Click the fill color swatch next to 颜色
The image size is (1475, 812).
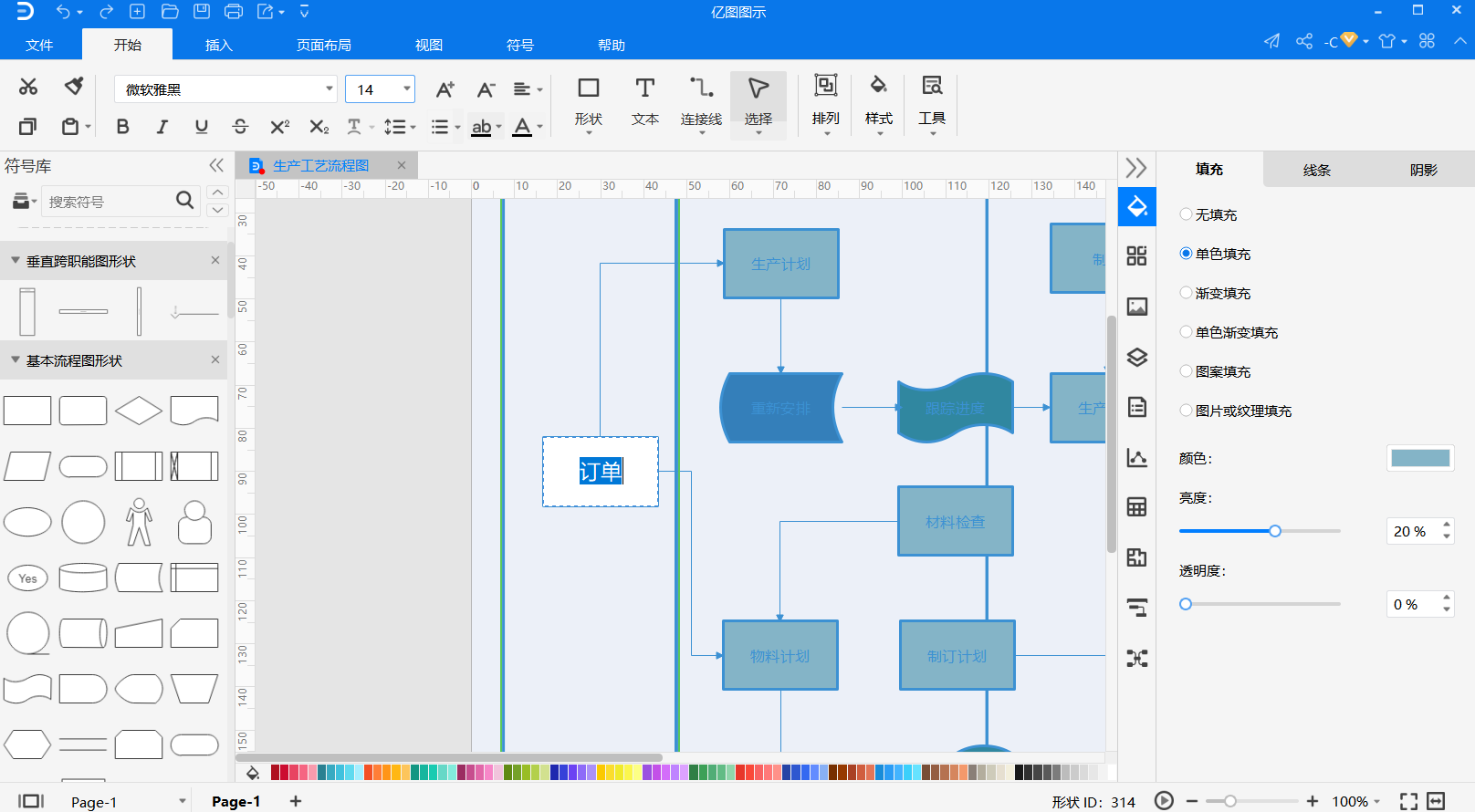tap(1420, 458)
